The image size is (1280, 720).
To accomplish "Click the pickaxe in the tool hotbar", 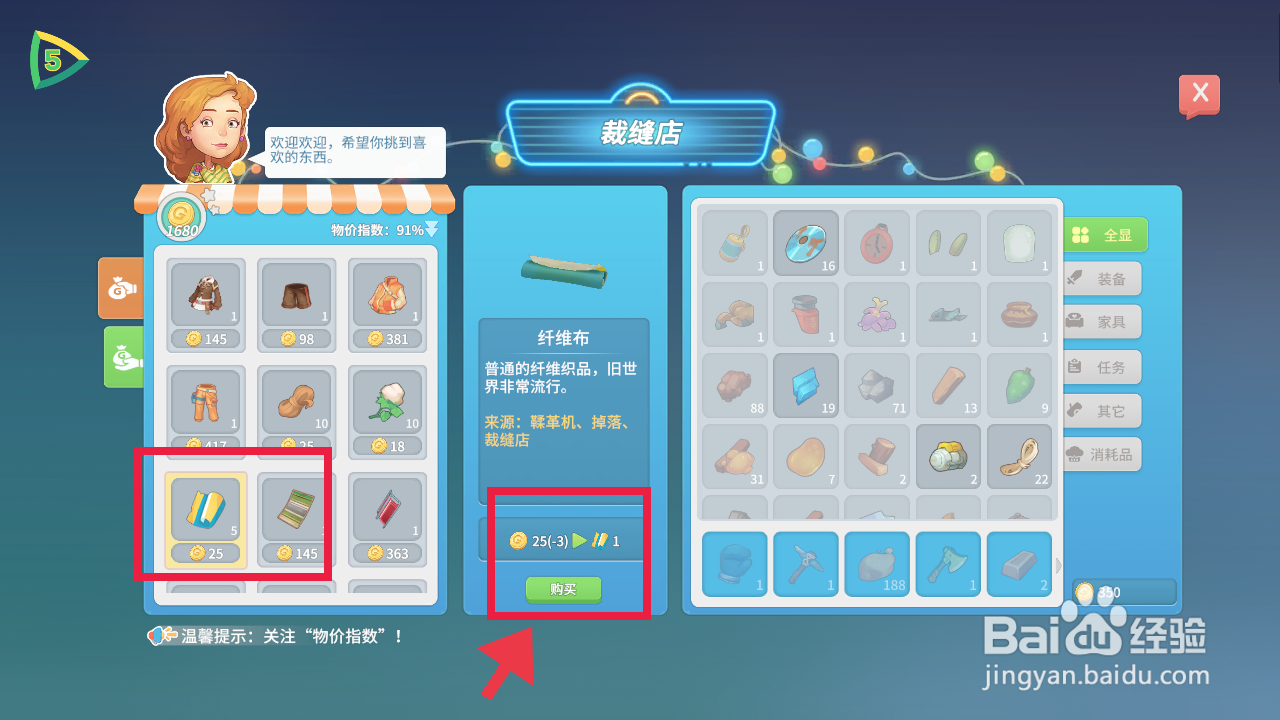I will pyautogui.click(x=806, y=564).
